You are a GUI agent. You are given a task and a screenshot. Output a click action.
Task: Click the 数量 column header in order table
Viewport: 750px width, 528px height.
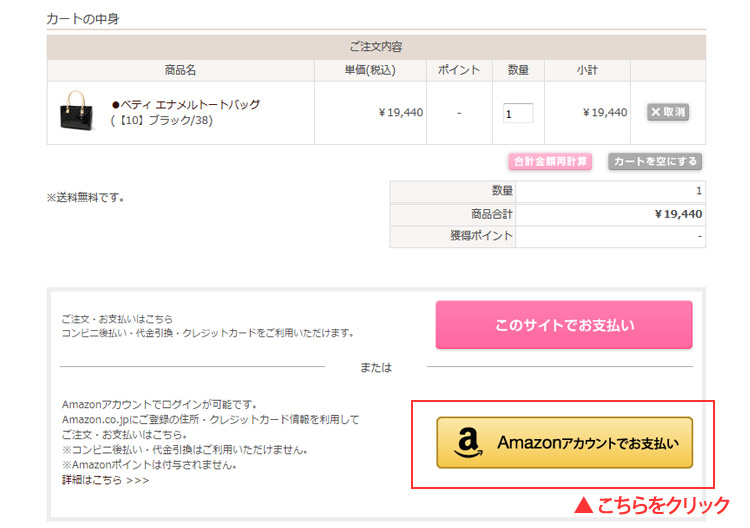coord(518,70)
